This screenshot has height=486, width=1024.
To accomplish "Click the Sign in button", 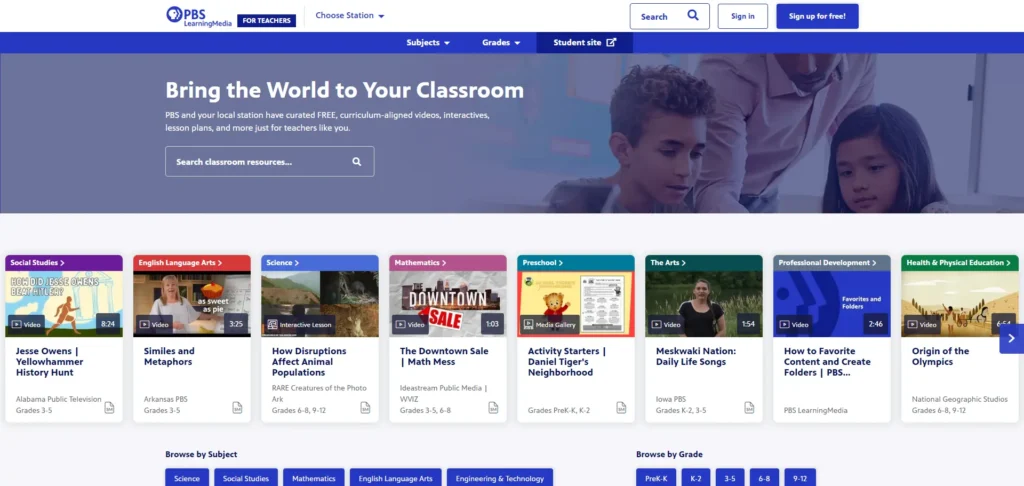I will 743,16.
